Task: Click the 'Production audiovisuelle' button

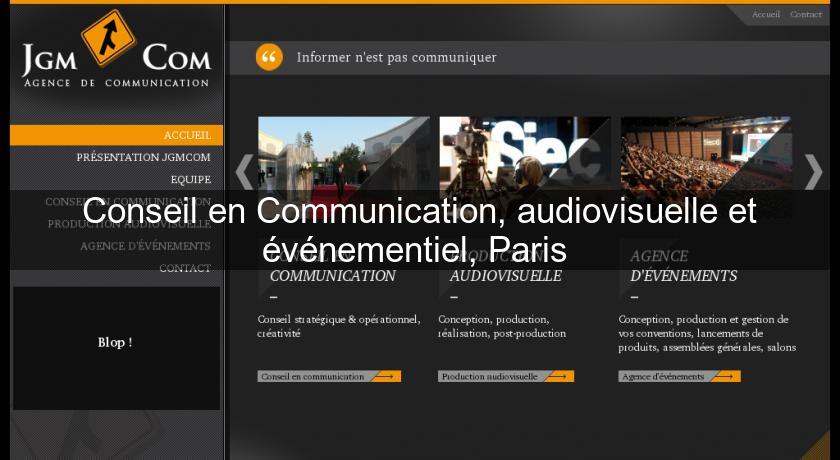Action: 506,376
